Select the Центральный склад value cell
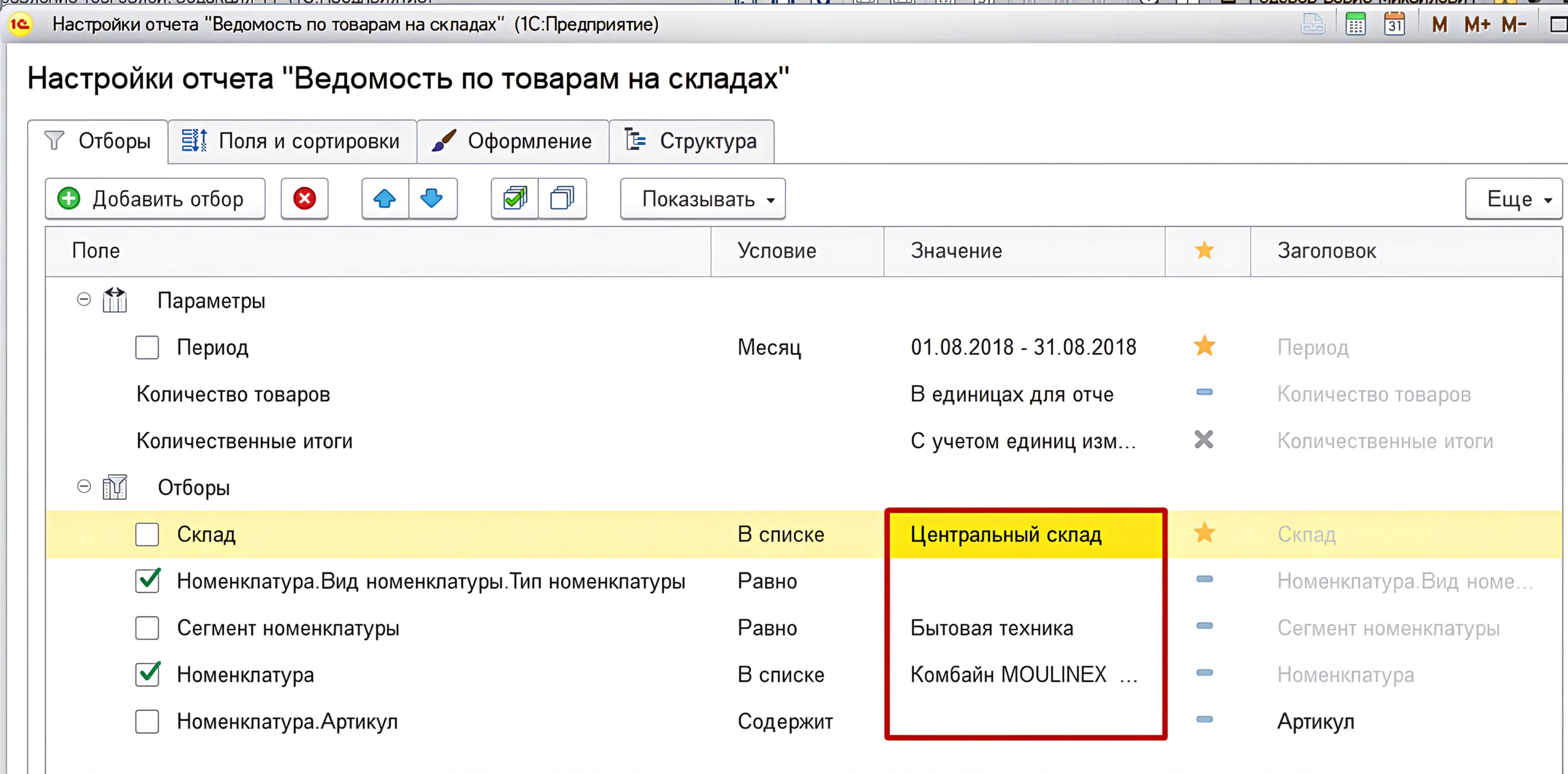1568x774 pixels. tap(1025, 534)
